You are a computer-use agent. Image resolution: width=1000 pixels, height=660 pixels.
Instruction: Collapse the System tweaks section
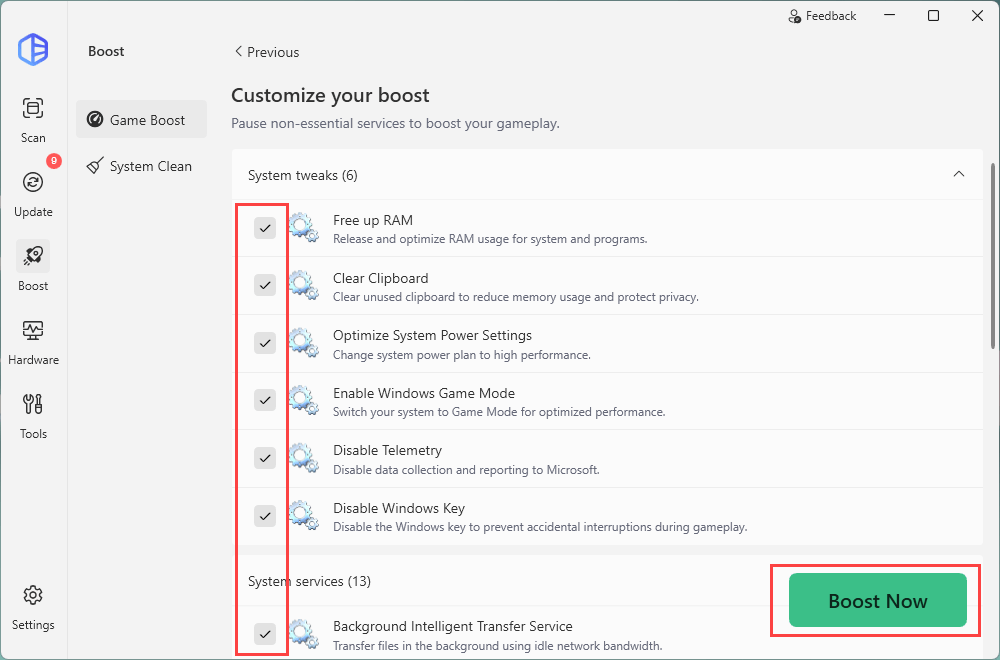point(959,175)
